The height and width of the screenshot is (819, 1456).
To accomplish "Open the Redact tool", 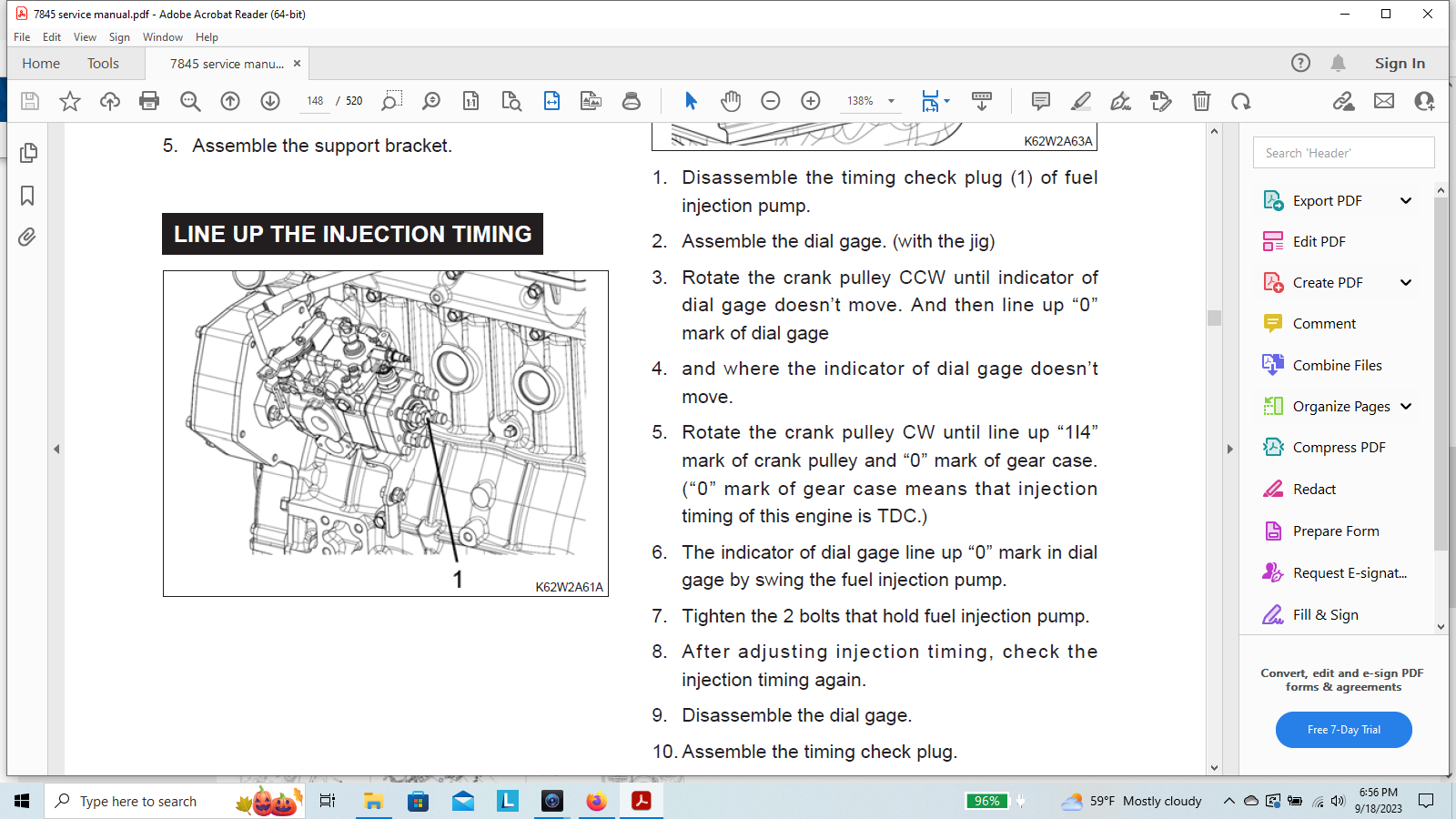I will (x=1299, y=490).
